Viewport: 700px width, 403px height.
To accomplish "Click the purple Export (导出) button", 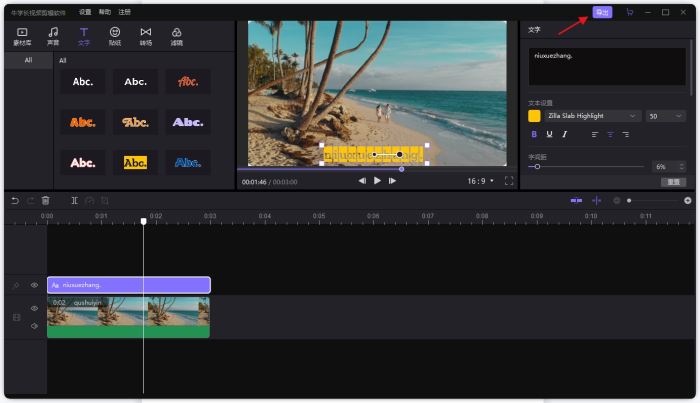I will tap(602, 12).
